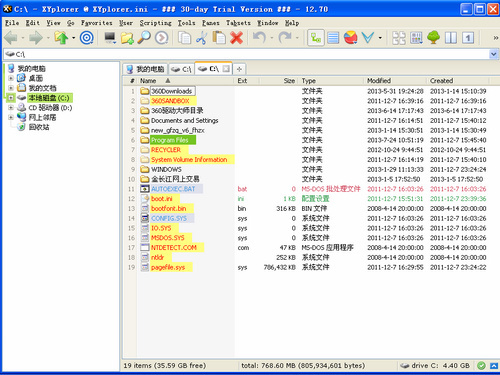Go up one folder level icon
The image size is (500, 375).
coord(61,38)
